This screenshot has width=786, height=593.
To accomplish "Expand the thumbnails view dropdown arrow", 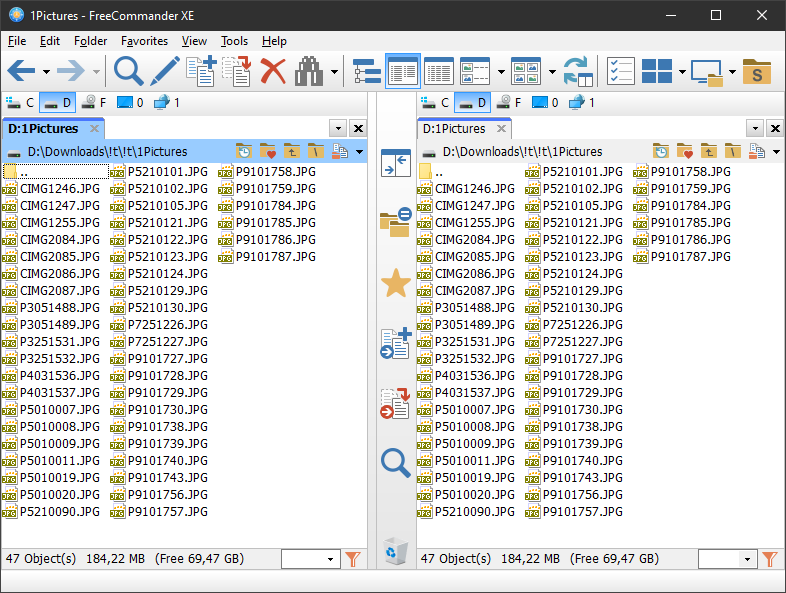I will click(552, 72).
